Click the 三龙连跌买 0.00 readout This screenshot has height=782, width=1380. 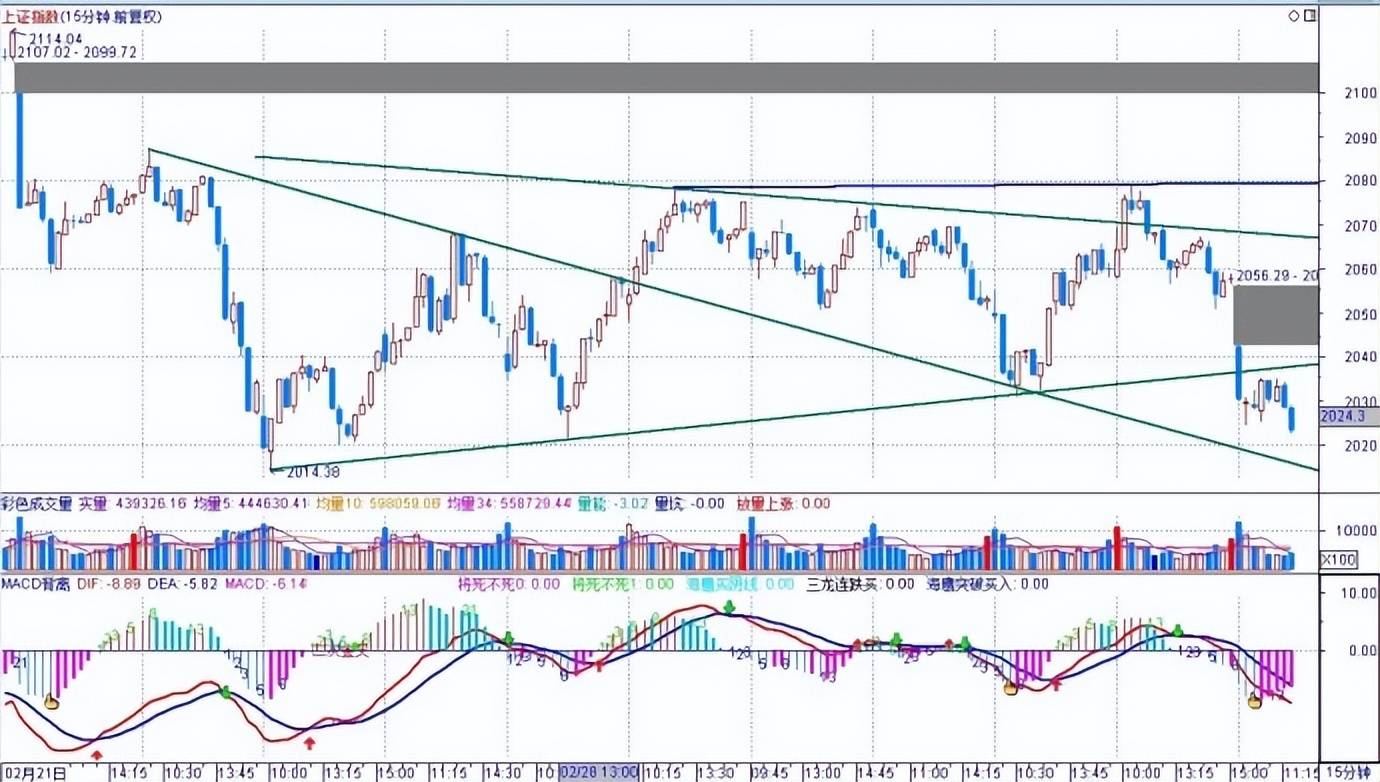pos(860,583)
